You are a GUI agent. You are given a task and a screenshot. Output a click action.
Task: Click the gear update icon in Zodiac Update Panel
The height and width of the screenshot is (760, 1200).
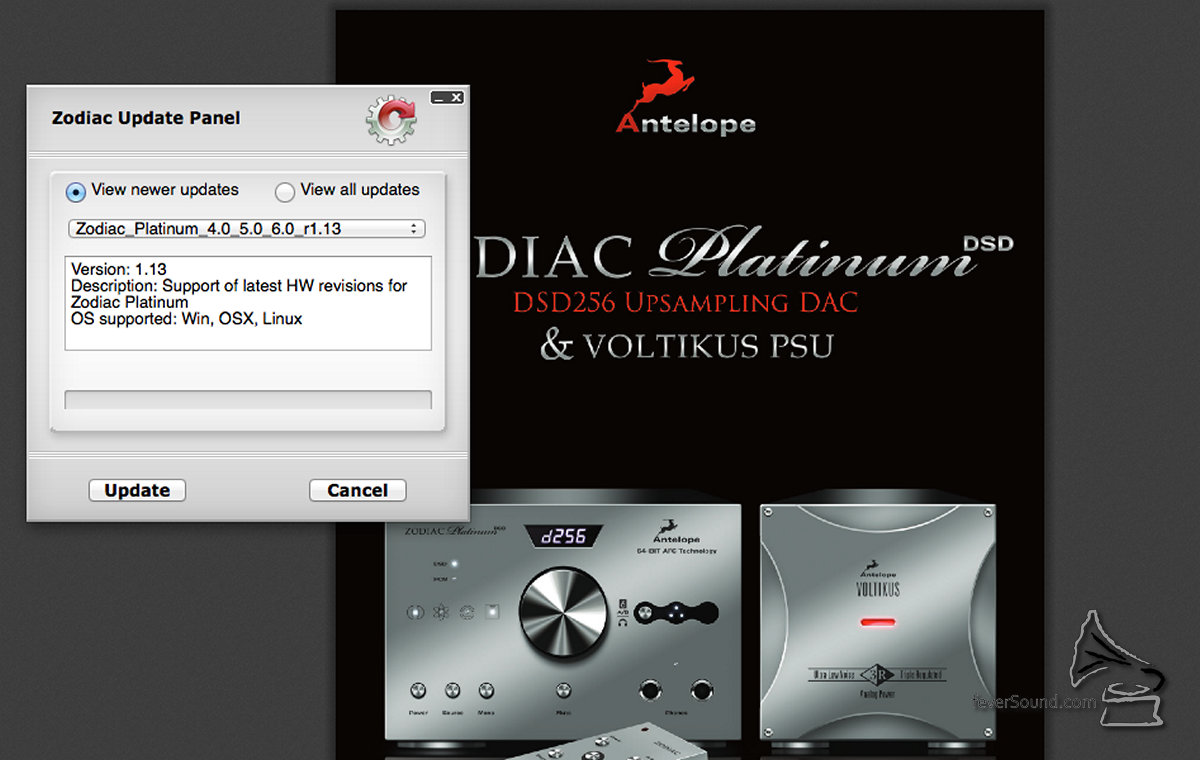(x=391, y=118)
